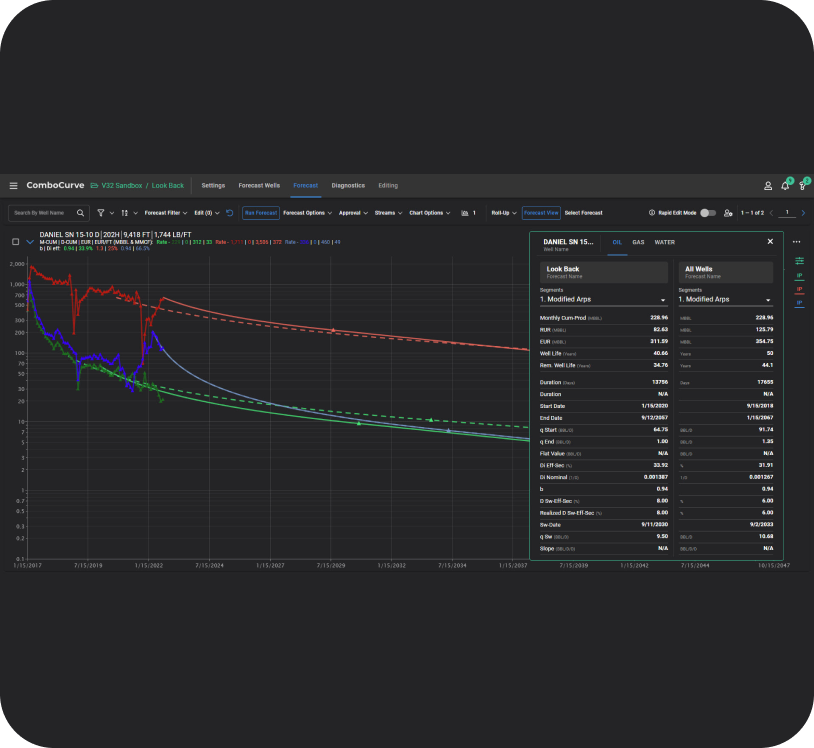
Task: Go to previous page arrow
Action: tap(771, 213)
